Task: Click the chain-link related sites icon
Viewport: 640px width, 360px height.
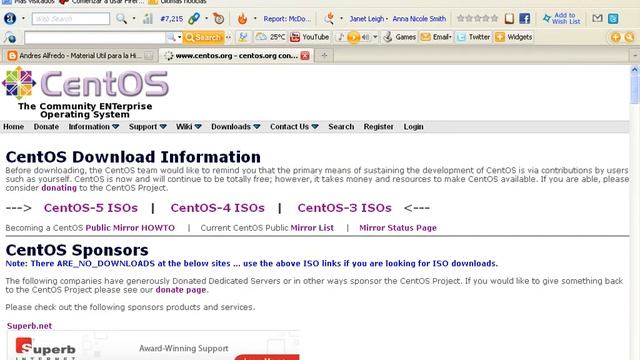Action: [194, 18]
